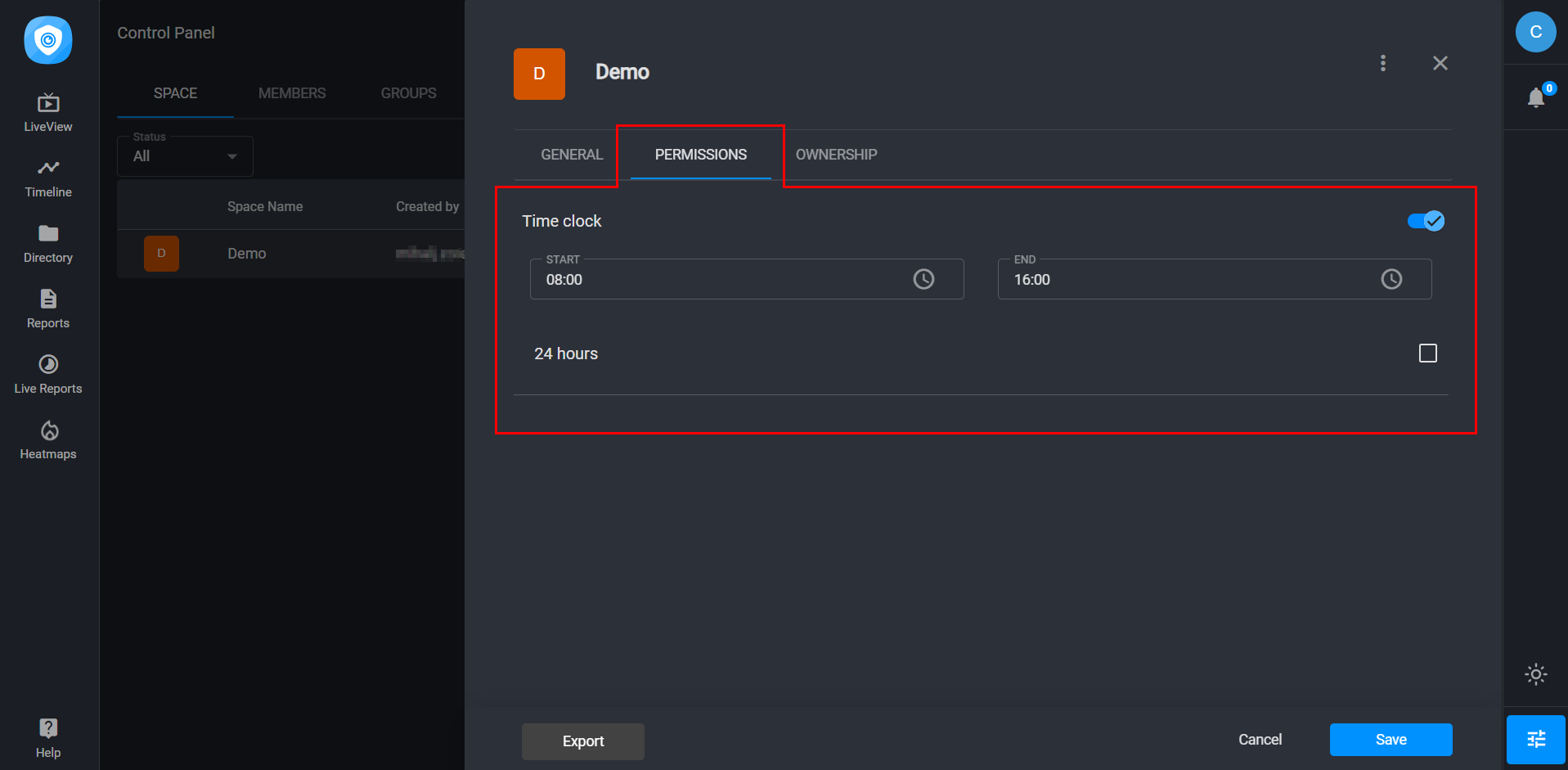Image resolution: width=1568 pixels, height=770 pixels.
Task: Select the Timeline icon in sidebar
Action: (x=47, y=176)
